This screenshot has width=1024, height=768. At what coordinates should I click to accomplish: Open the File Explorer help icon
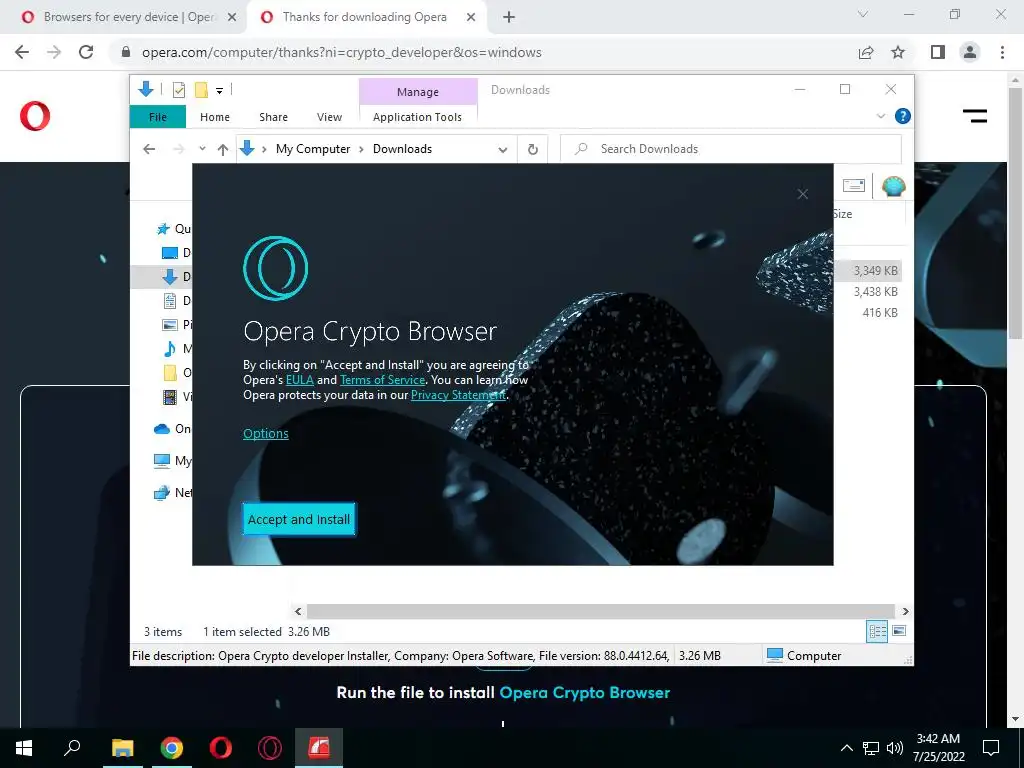pyautogui.click(x=903, y=116)
